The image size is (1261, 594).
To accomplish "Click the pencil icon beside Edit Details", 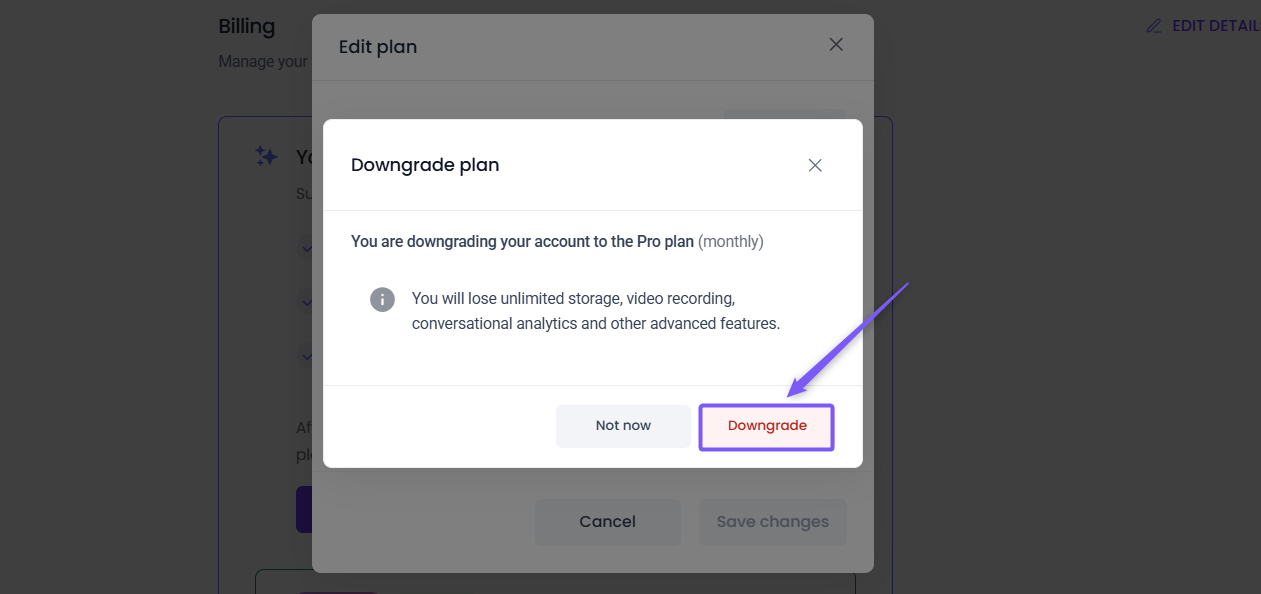I will 1155,26.
